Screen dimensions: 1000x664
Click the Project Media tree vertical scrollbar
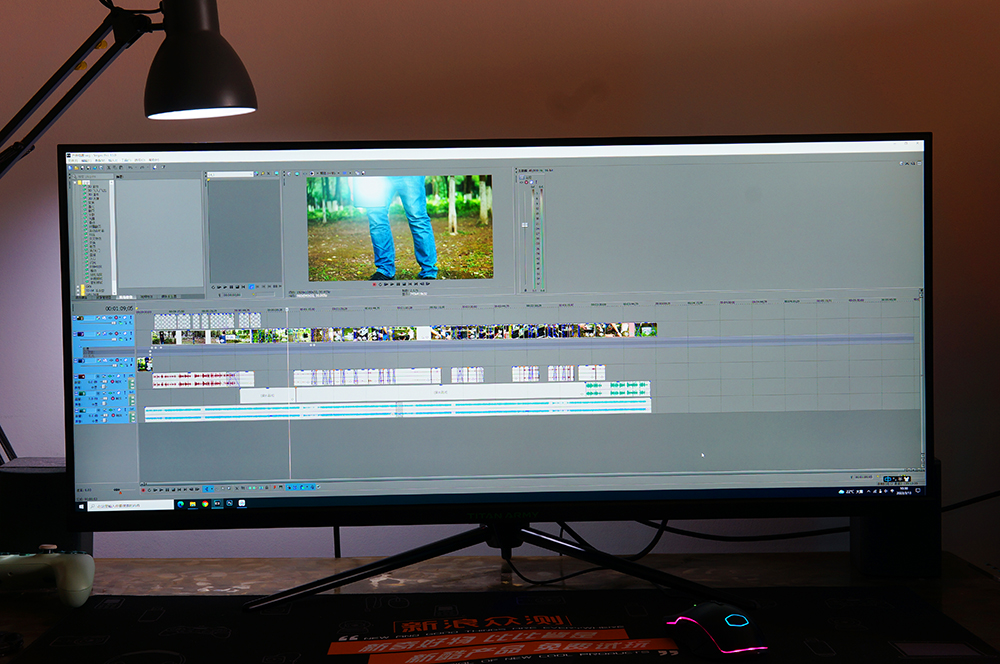[113, 236]
